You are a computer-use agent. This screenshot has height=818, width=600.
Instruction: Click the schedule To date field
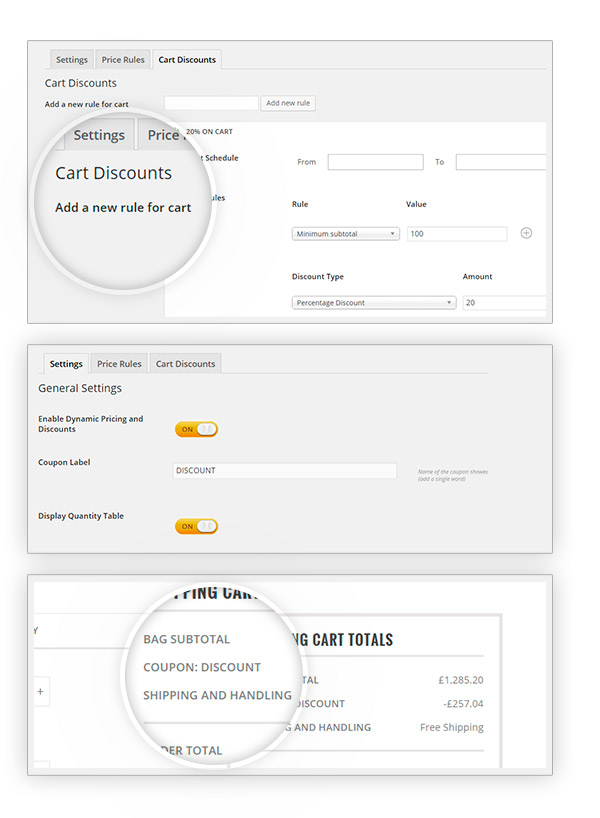pos(500,162)
